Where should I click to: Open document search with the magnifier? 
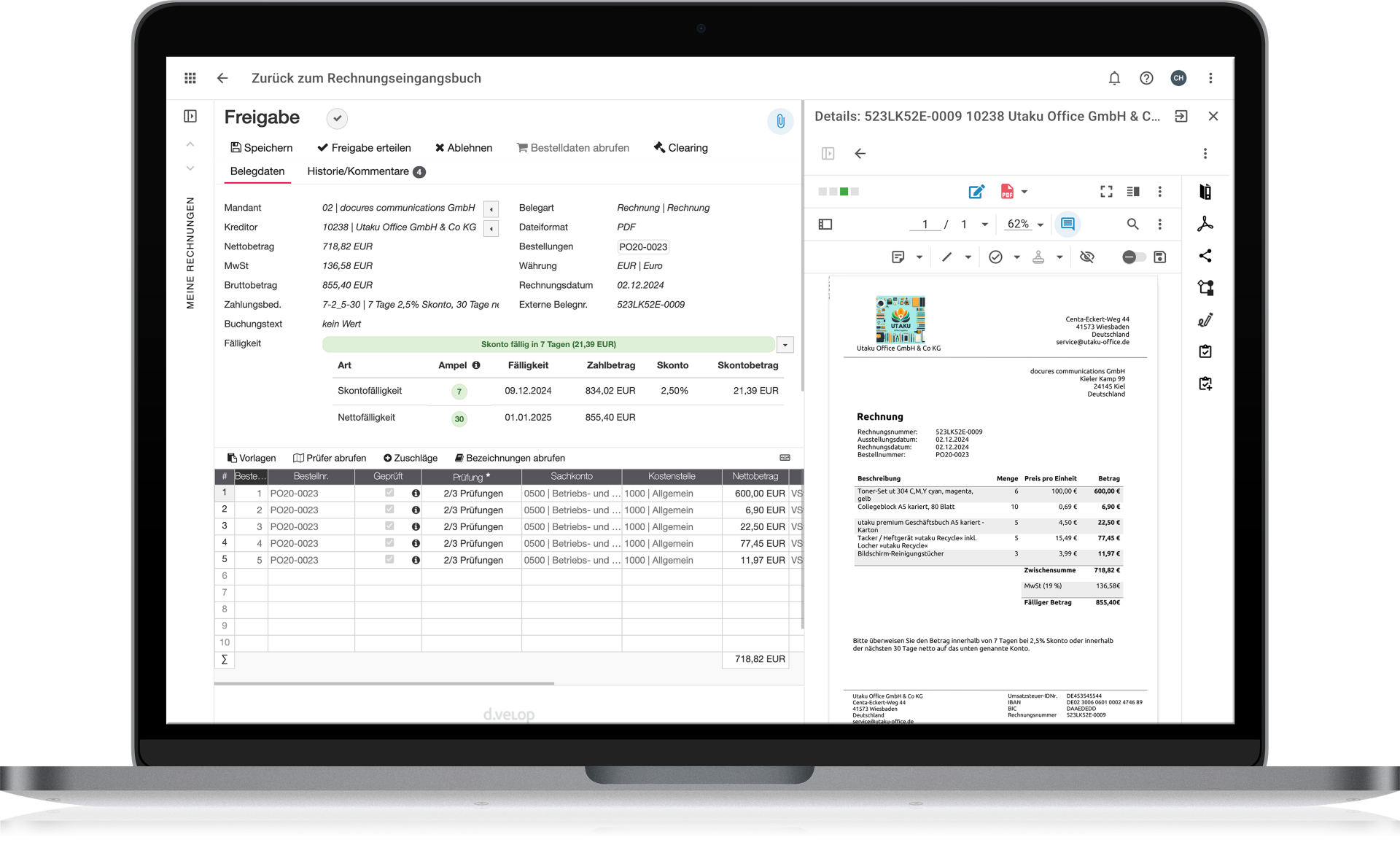pos(1132,225)
